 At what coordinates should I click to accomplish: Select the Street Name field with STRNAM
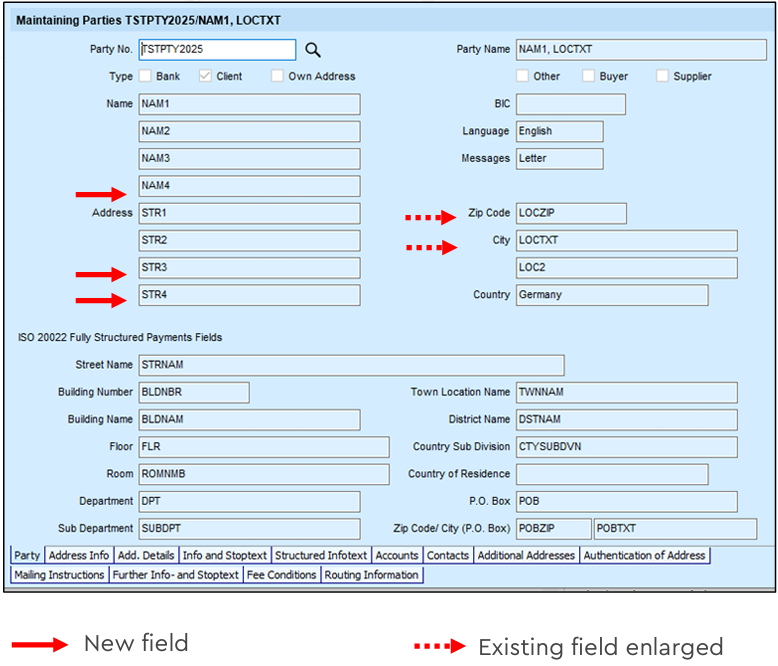point(351,365)
